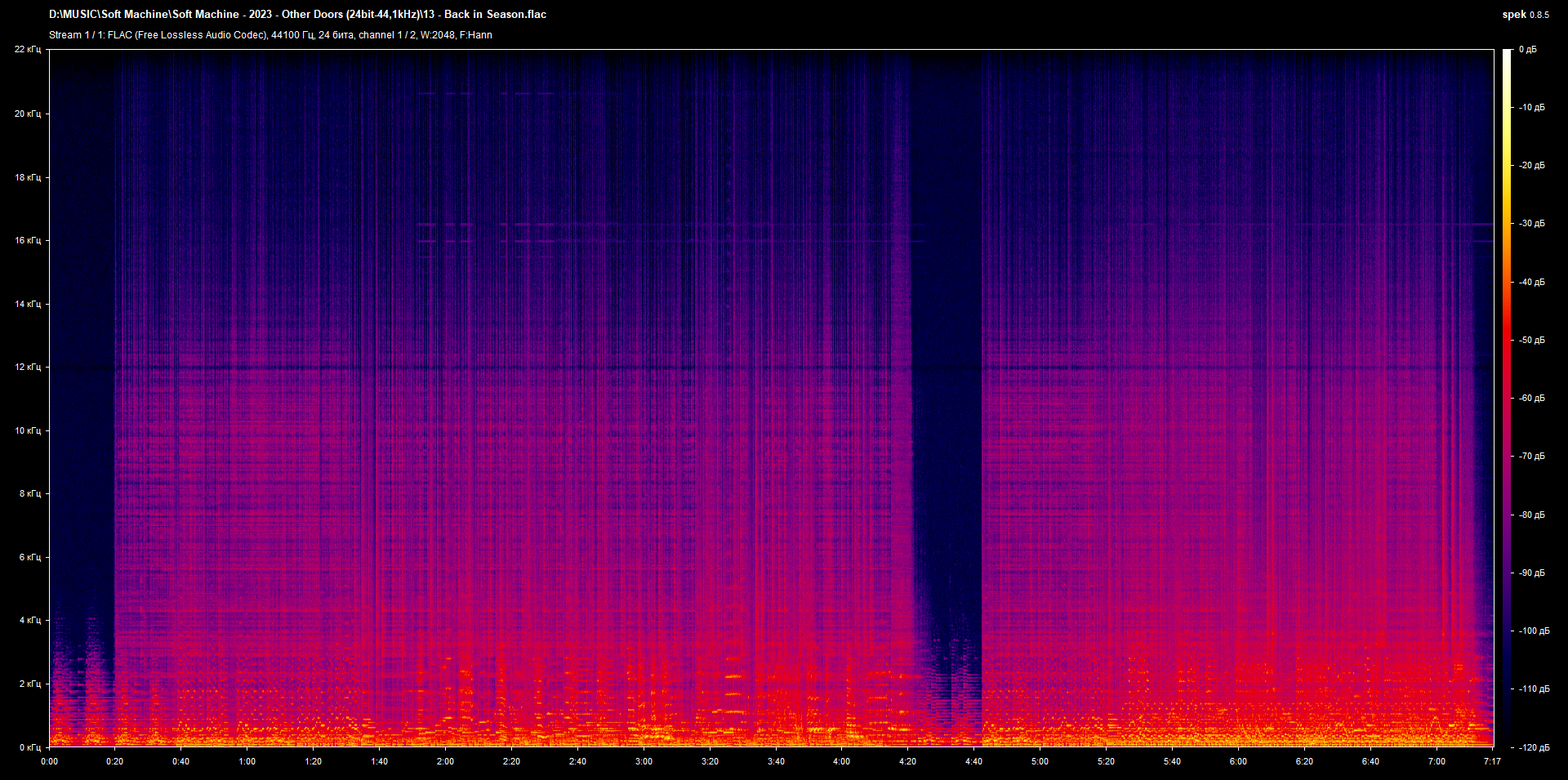Click the 0 дБ label on the scale

point(1529,49)
